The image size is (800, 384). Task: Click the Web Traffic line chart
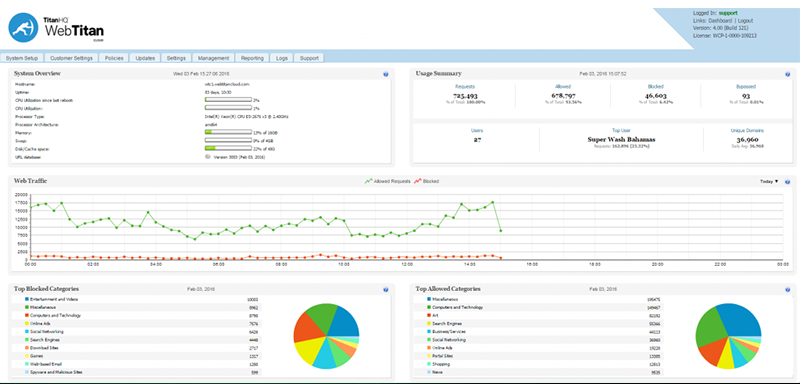[403, 228]
